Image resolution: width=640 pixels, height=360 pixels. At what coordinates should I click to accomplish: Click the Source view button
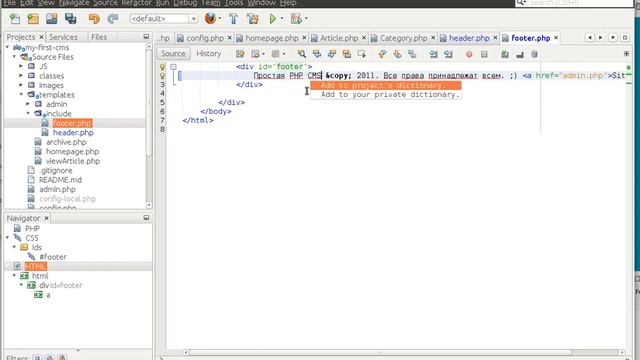173,53
